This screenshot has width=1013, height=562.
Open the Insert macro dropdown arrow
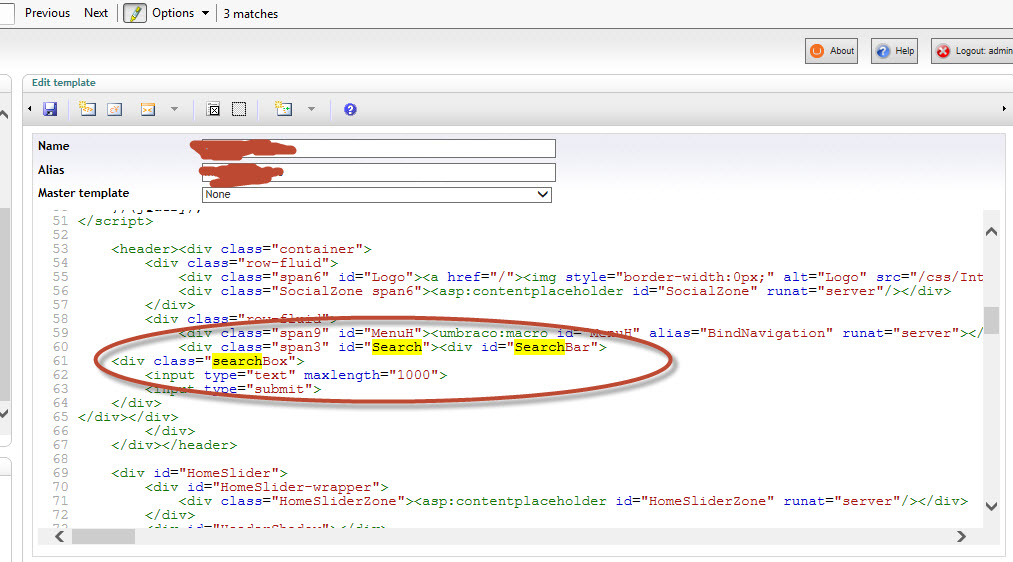point(174,109)
